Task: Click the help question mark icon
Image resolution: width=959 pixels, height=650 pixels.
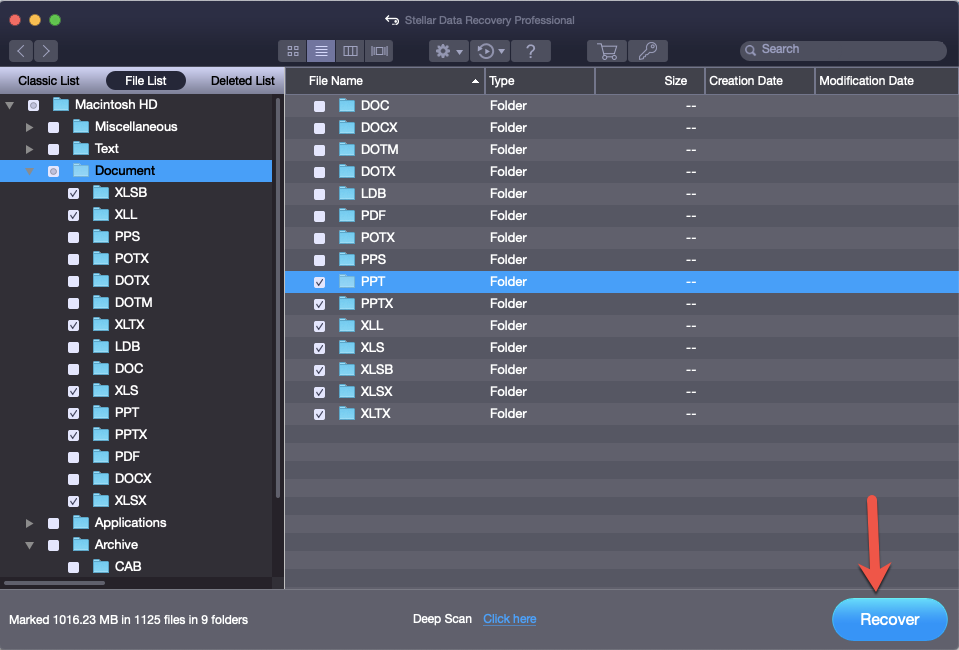Action: pyautogui.click(x=531, y=51)
